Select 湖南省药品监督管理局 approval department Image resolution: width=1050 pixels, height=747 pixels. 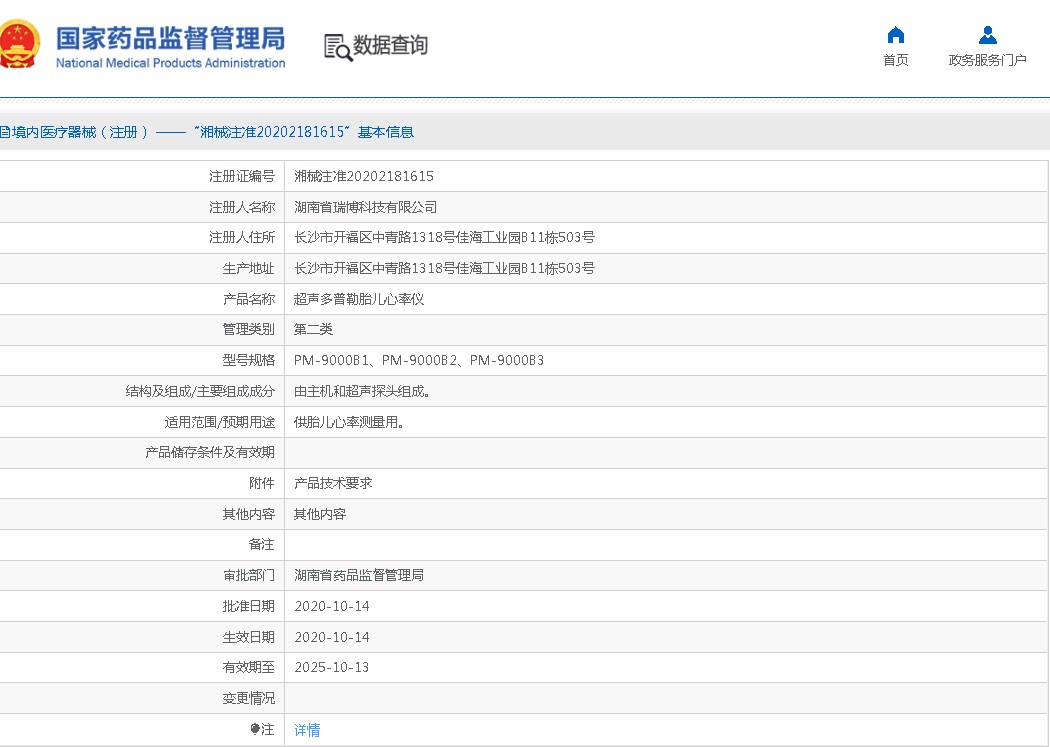coord(359,575)
